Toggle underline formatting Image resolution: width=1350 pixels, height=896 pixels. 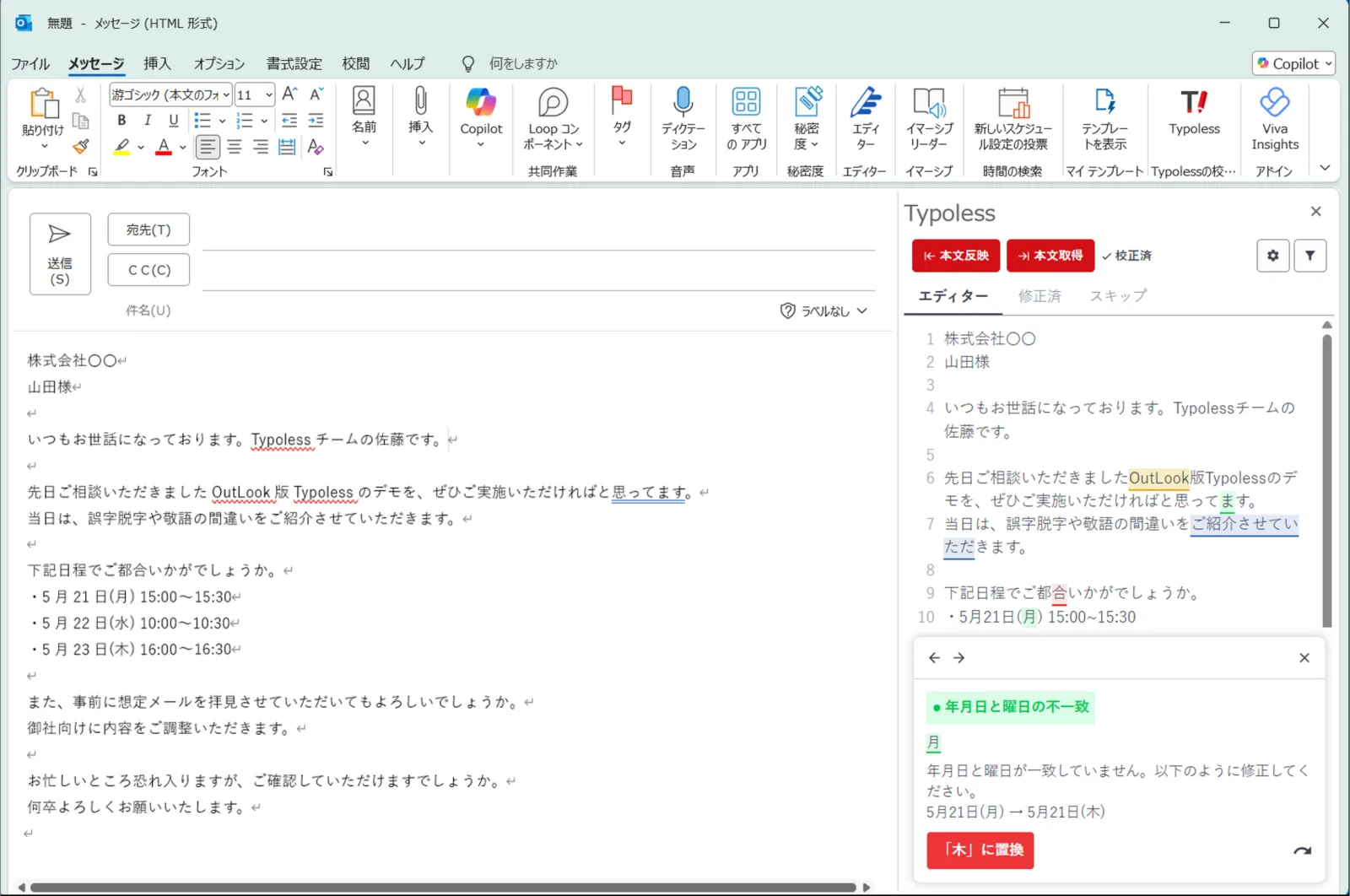point(174,121)
